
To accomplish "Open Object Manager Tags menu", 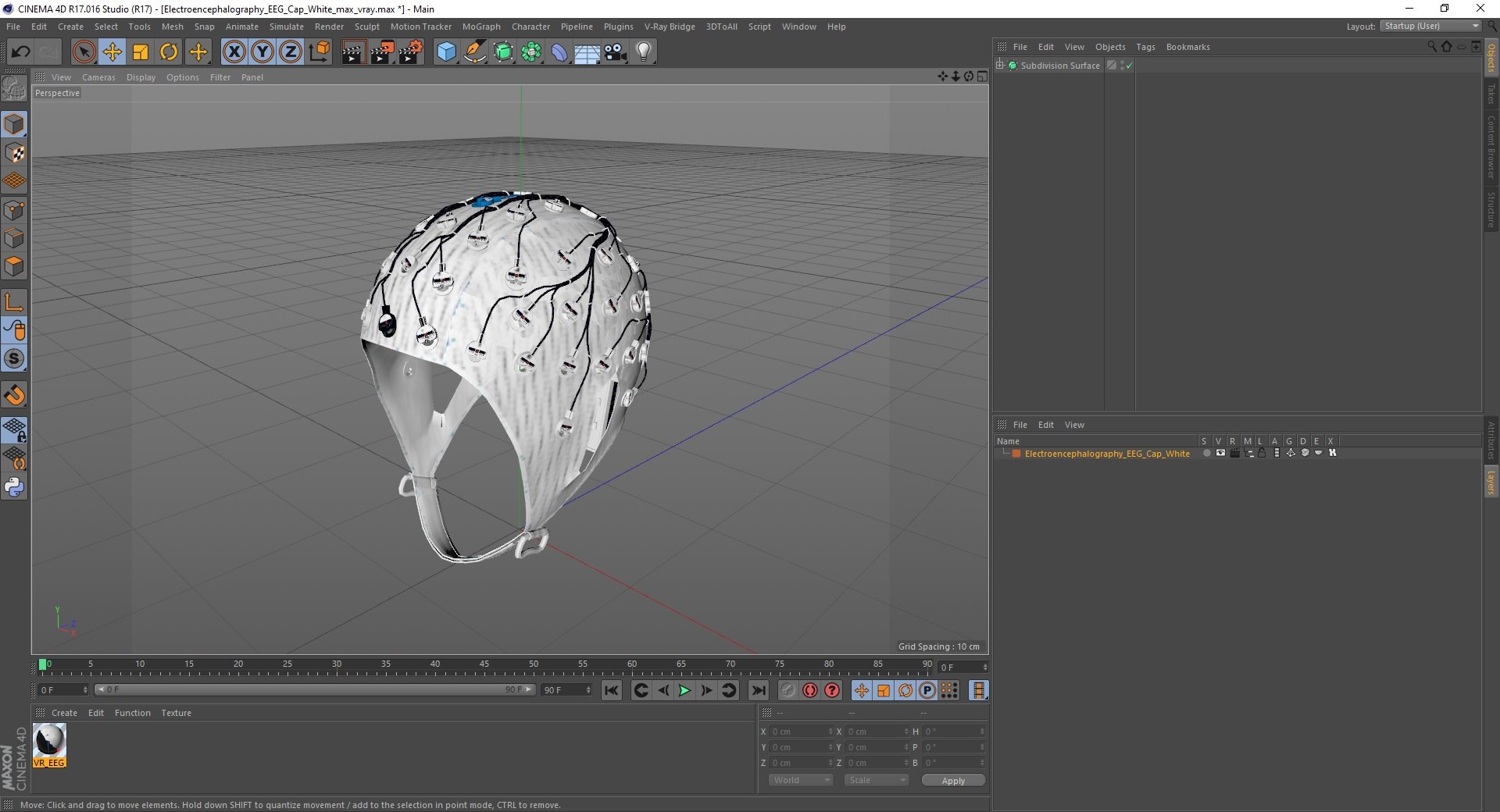I will tap(1145, 47).
